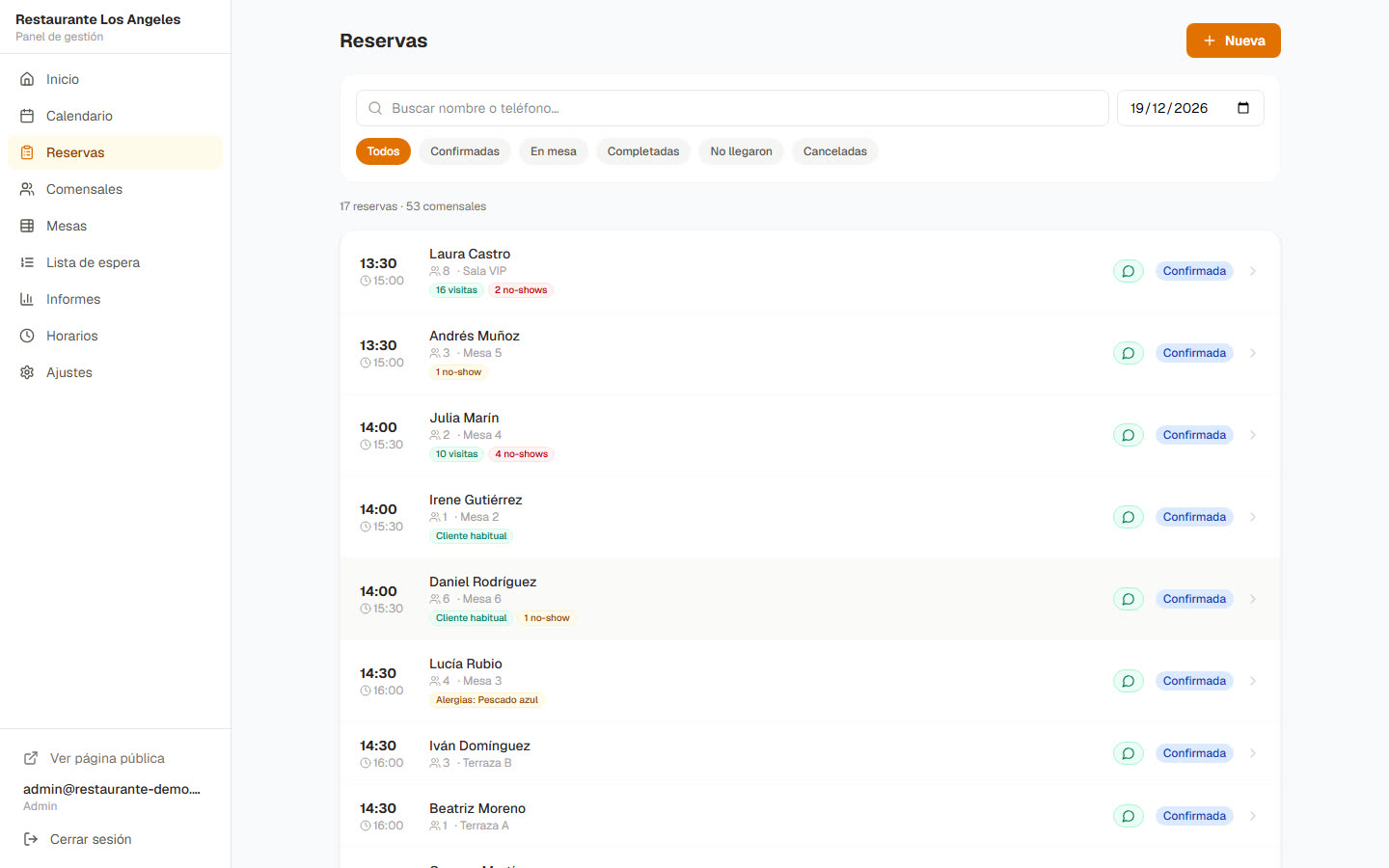Show Completadas reservations

pyautogui.click(x=643, y=151)
